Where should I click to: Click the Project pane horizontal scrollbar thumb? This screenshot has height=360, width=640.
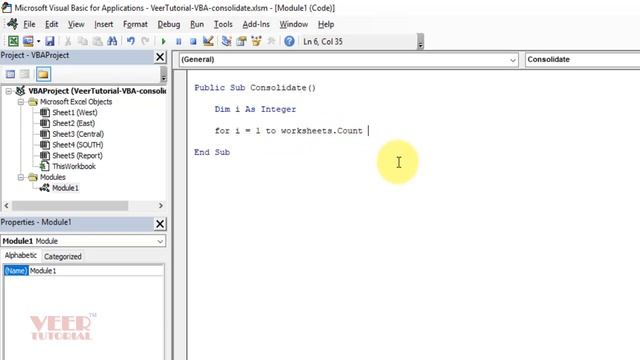(x=70, y=206)
